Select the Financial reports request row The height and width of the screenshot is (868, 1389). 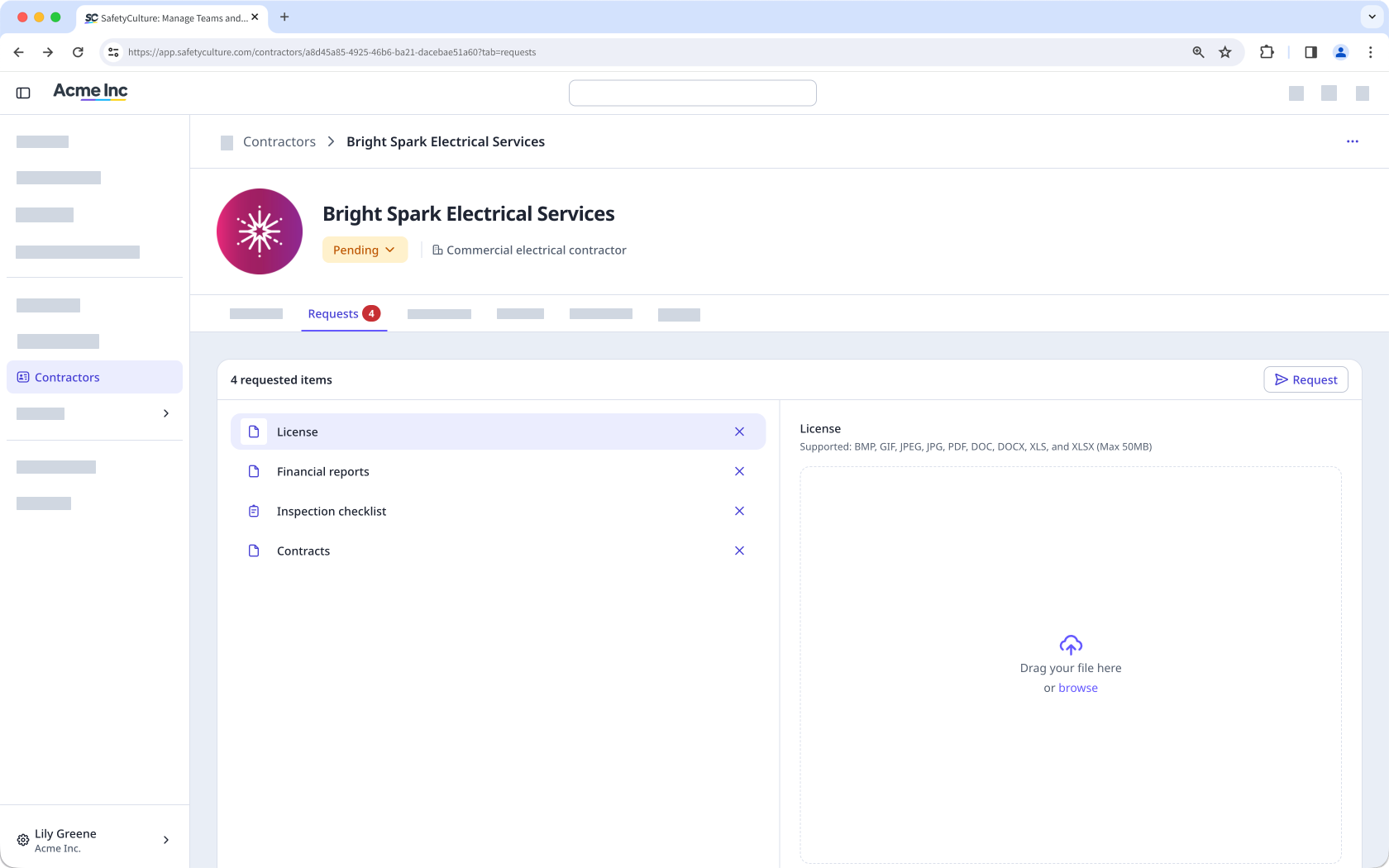click(498, 471)
